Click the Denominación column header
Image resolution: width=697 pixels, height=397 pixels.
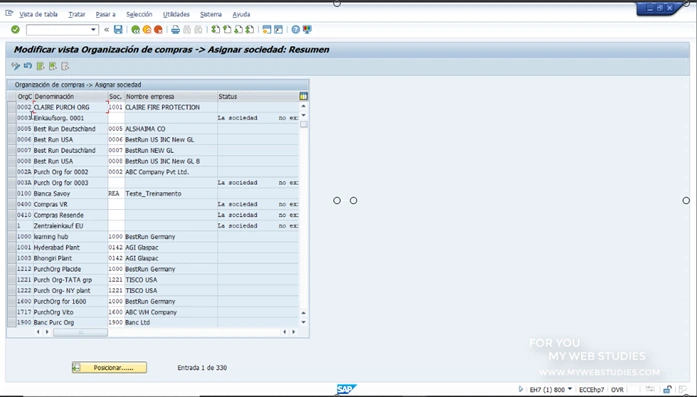pos(71,96)
